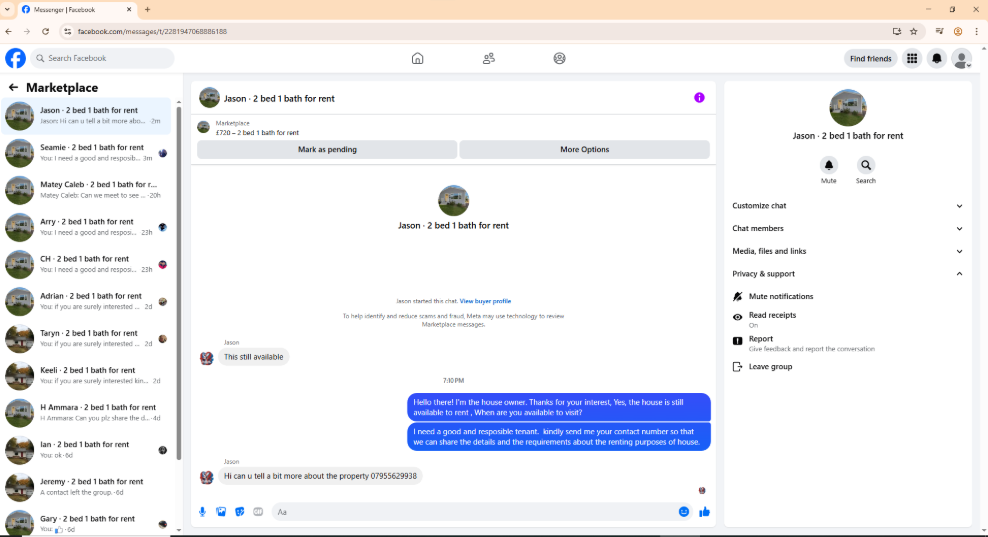This screenshot has height=537, width=988.
Task: Open the Ian conversation in chat list
Action: point(86,450)
